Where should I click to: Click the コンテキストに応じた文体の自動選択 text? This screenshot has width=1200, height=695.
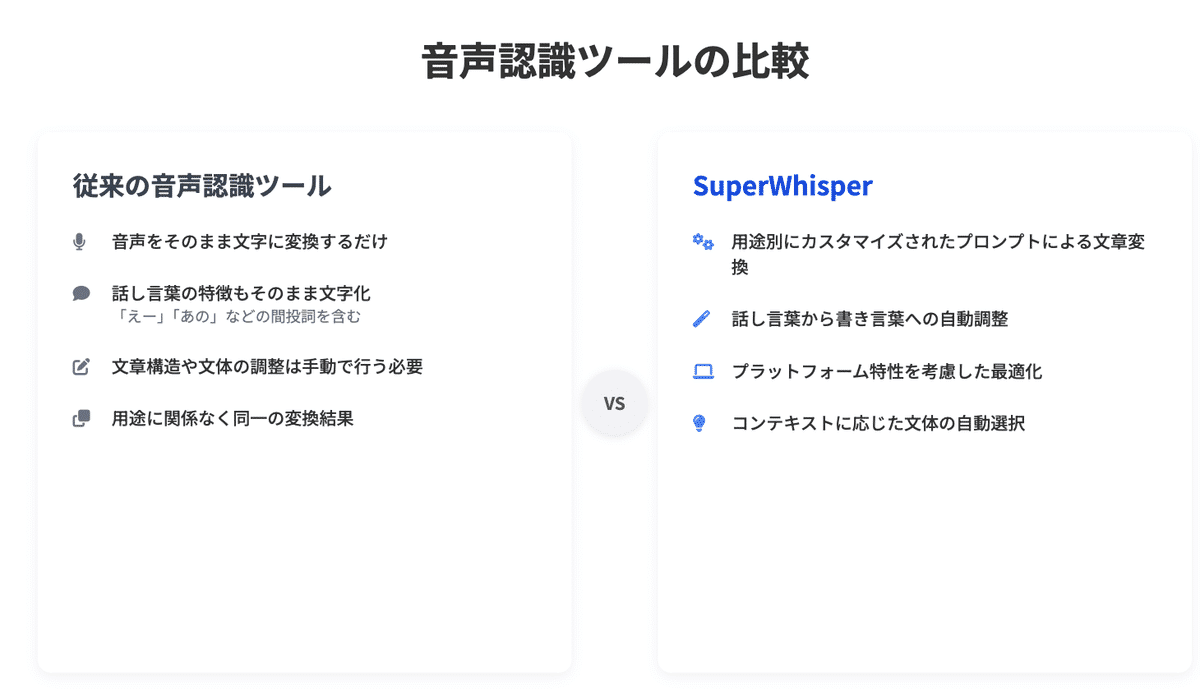point(878,423)
